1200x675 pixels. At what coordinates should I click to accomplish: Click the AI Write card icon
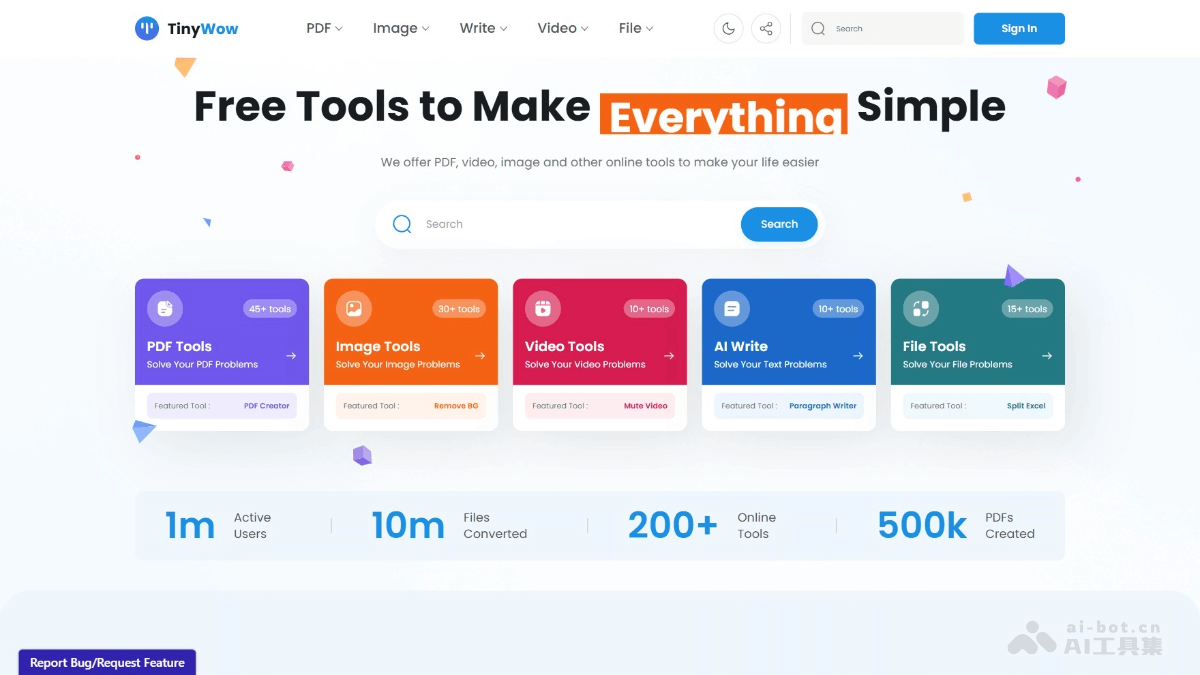click(732, 309)
